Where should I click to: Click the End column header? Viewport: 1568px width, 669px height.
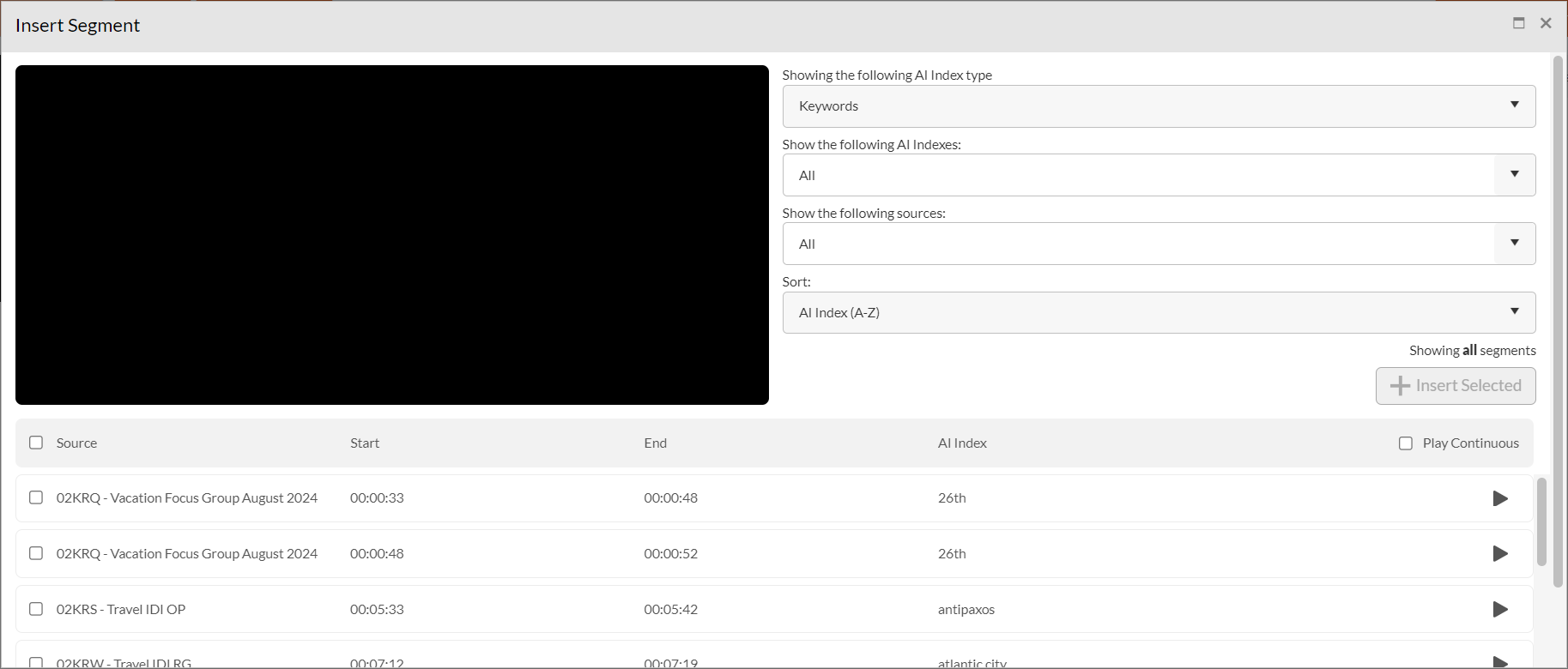[655, 443]
